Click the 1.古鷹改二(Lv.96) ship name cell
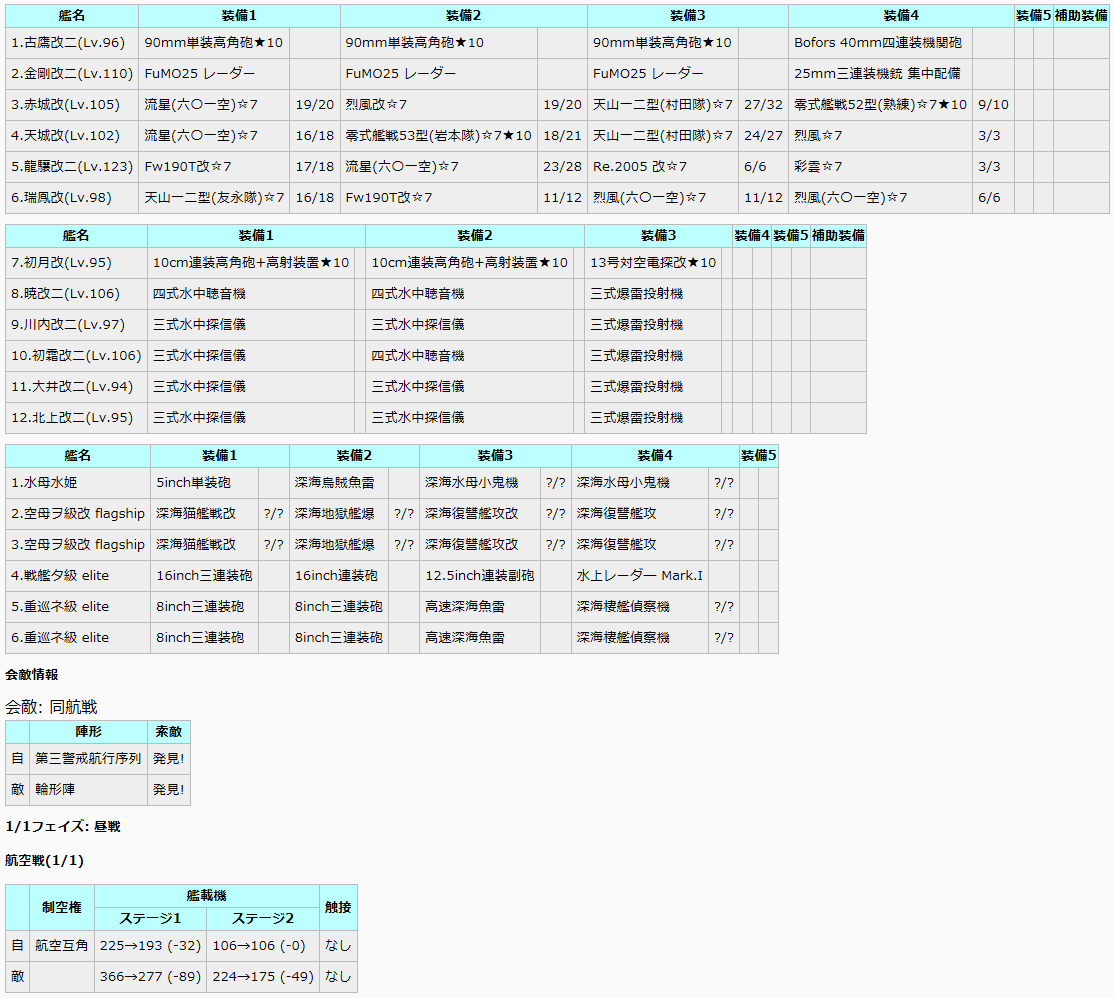The height and width of the screenshot is (998, 1115). tap(68, 43)
